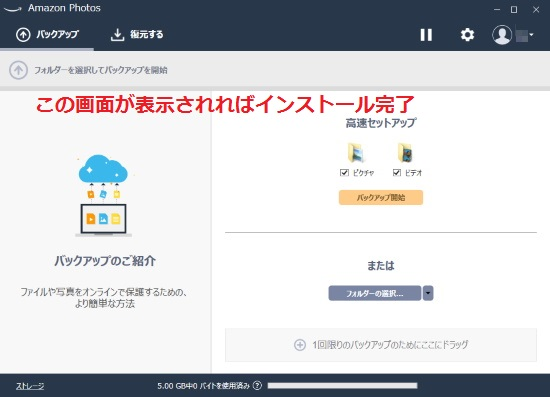Click the 高速セットアップ heading

381,123
